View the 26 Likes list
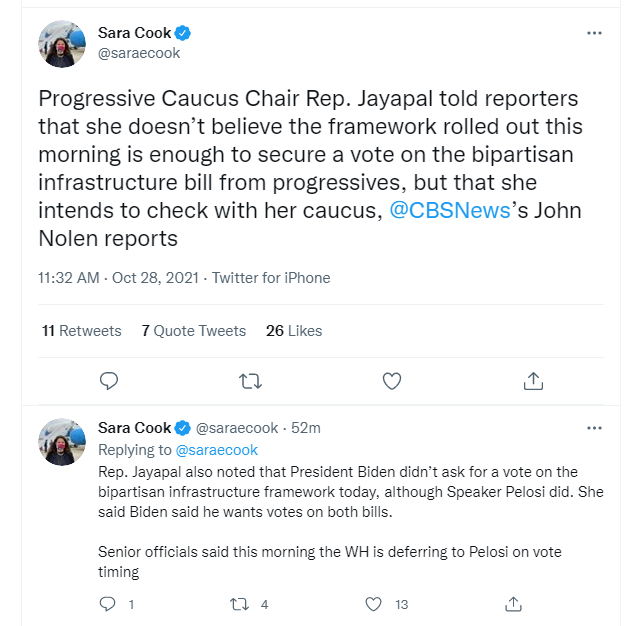The image size is (631, 626). point(294,331)
